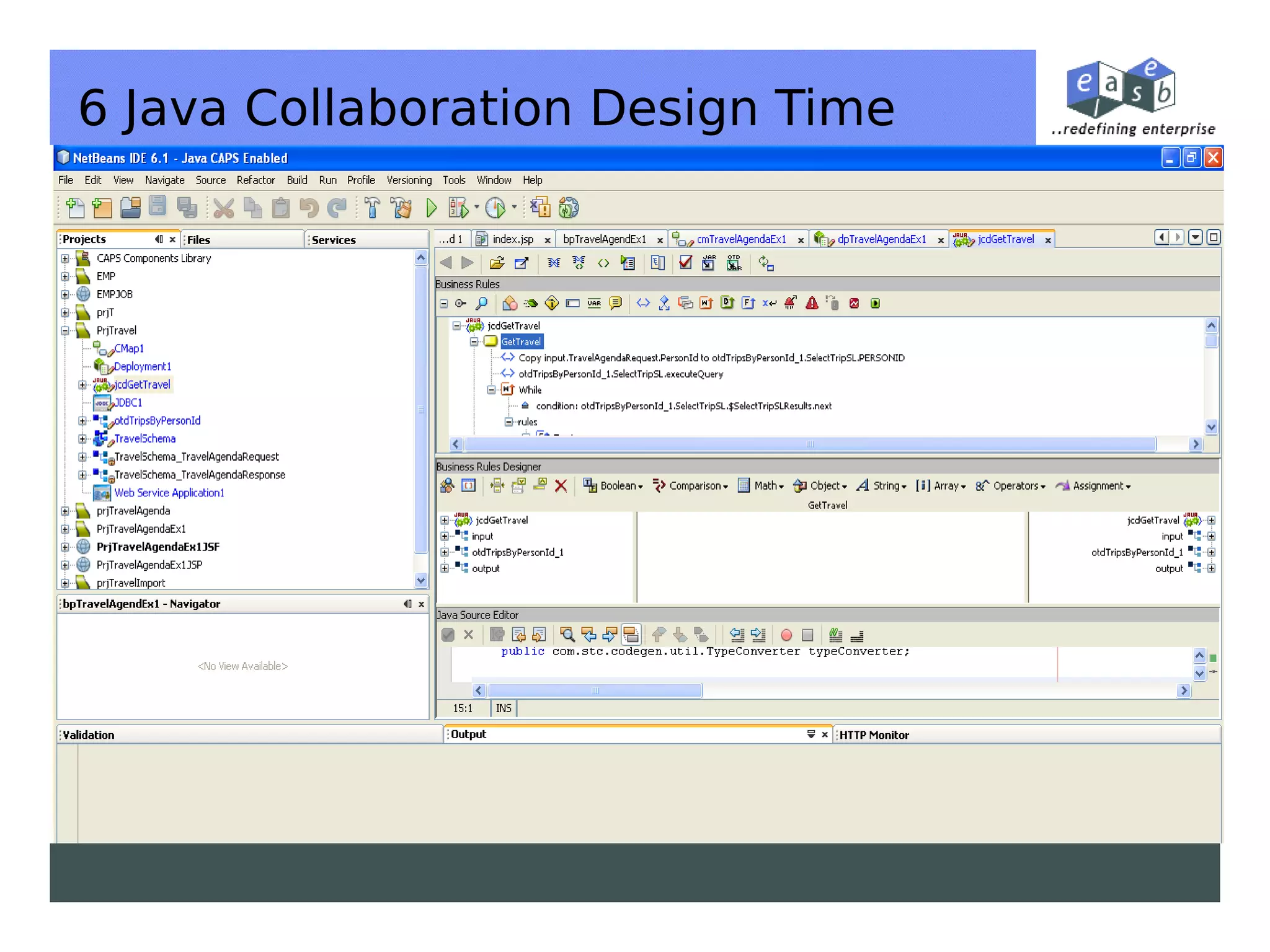Click the While rule icon in Business Rules toolbar

coord(706,303)
